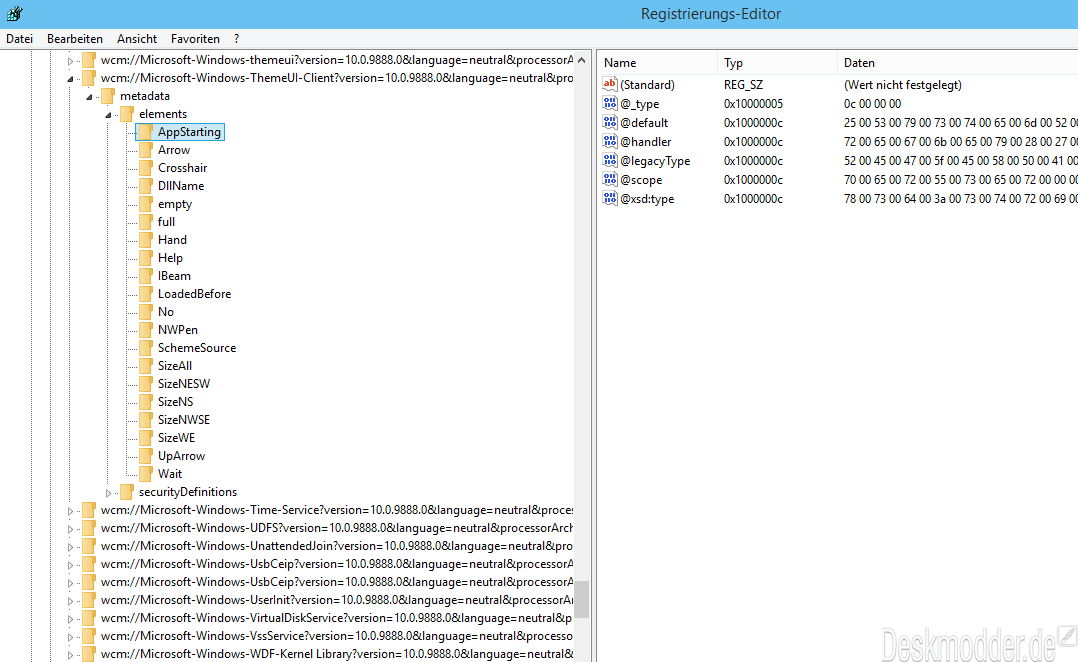Image resolution: width=1078 pixels, height=662 pixels.
Task: Select the SizeNESW key
Action: (x=184, y=384)
